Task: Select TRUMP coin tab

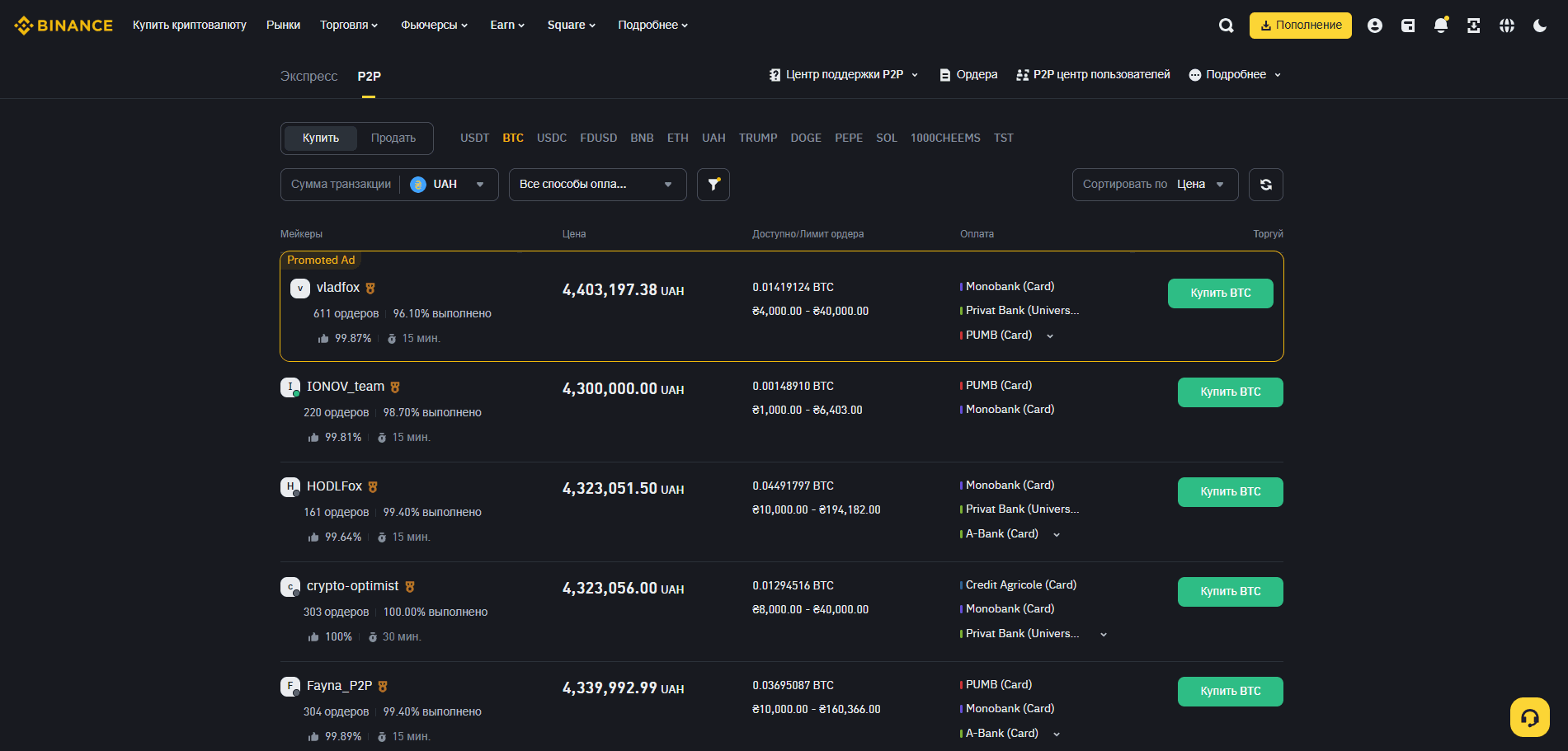Action: click(758, 138)
